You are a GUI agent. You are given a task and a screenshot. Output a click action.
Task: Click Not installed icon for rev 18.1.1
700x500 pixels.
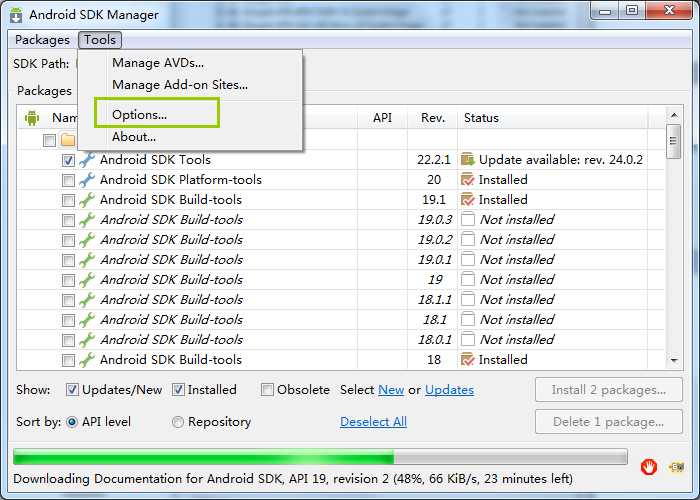(467, 300)
